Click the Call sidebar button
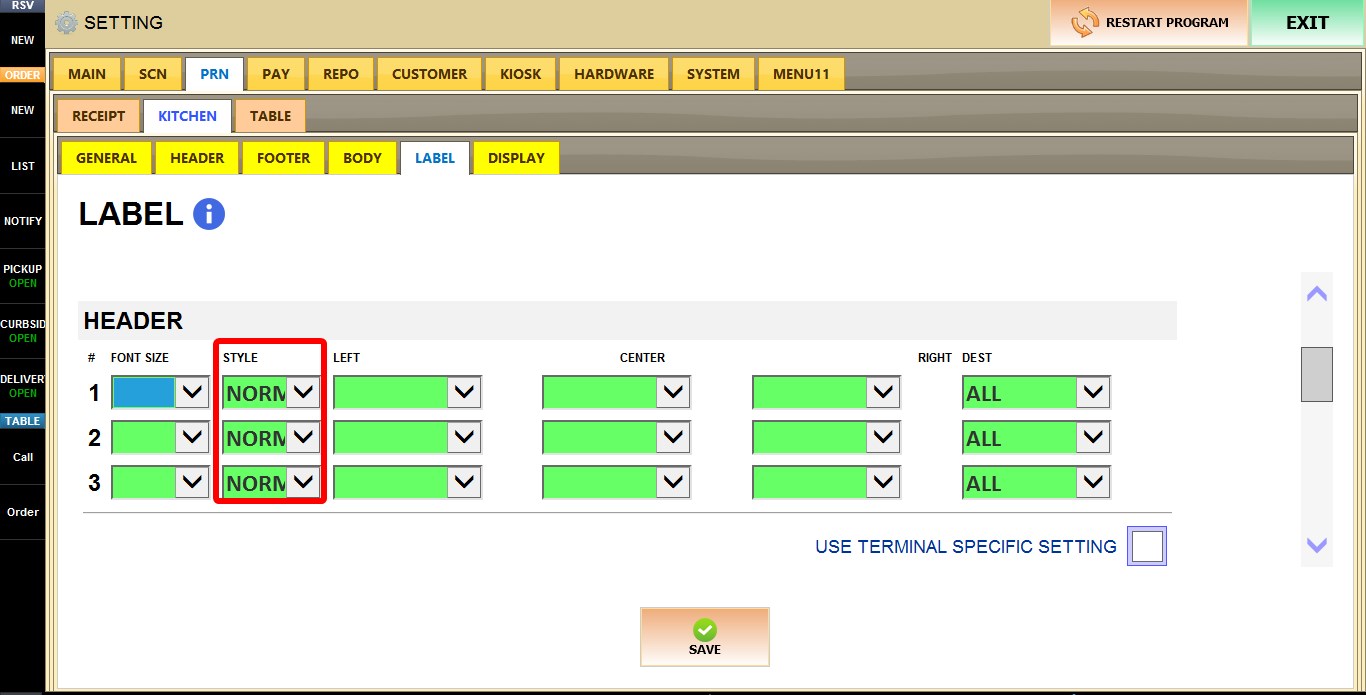The height and width of the screenshot is (695, 1366). click(22, 457)
